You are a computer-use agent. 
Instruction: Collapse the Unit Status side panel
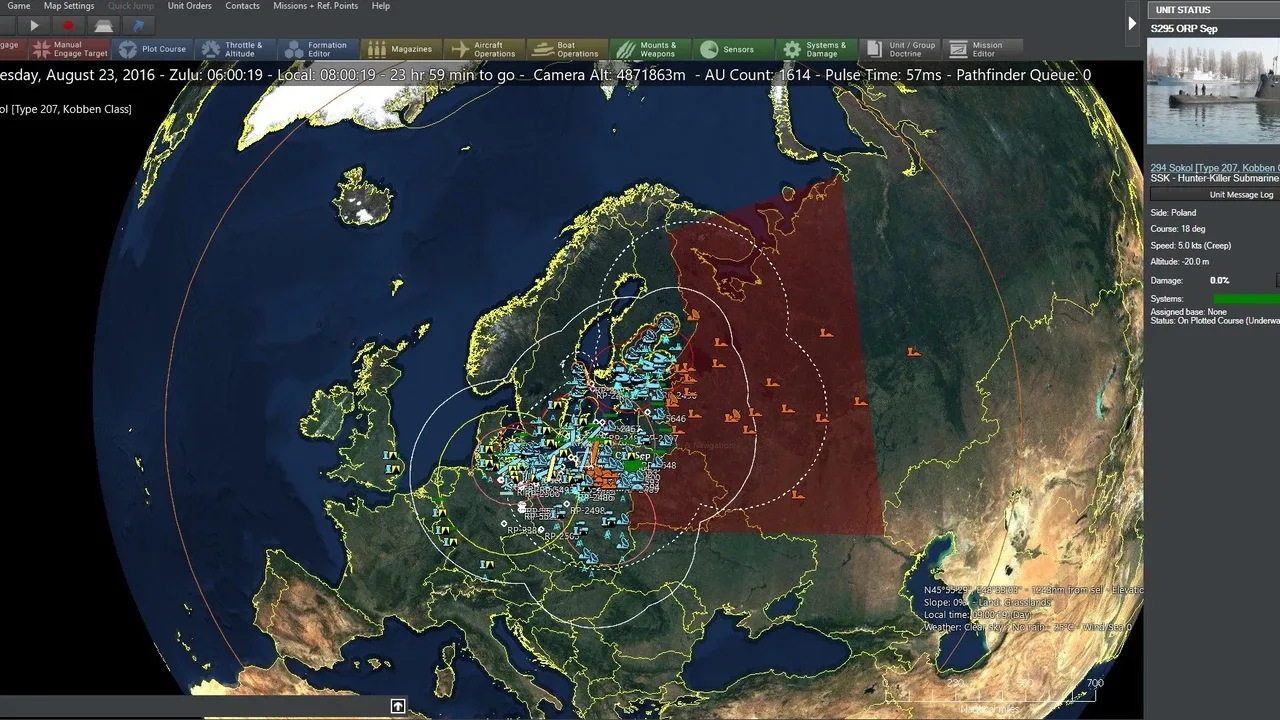(1132, 22)
